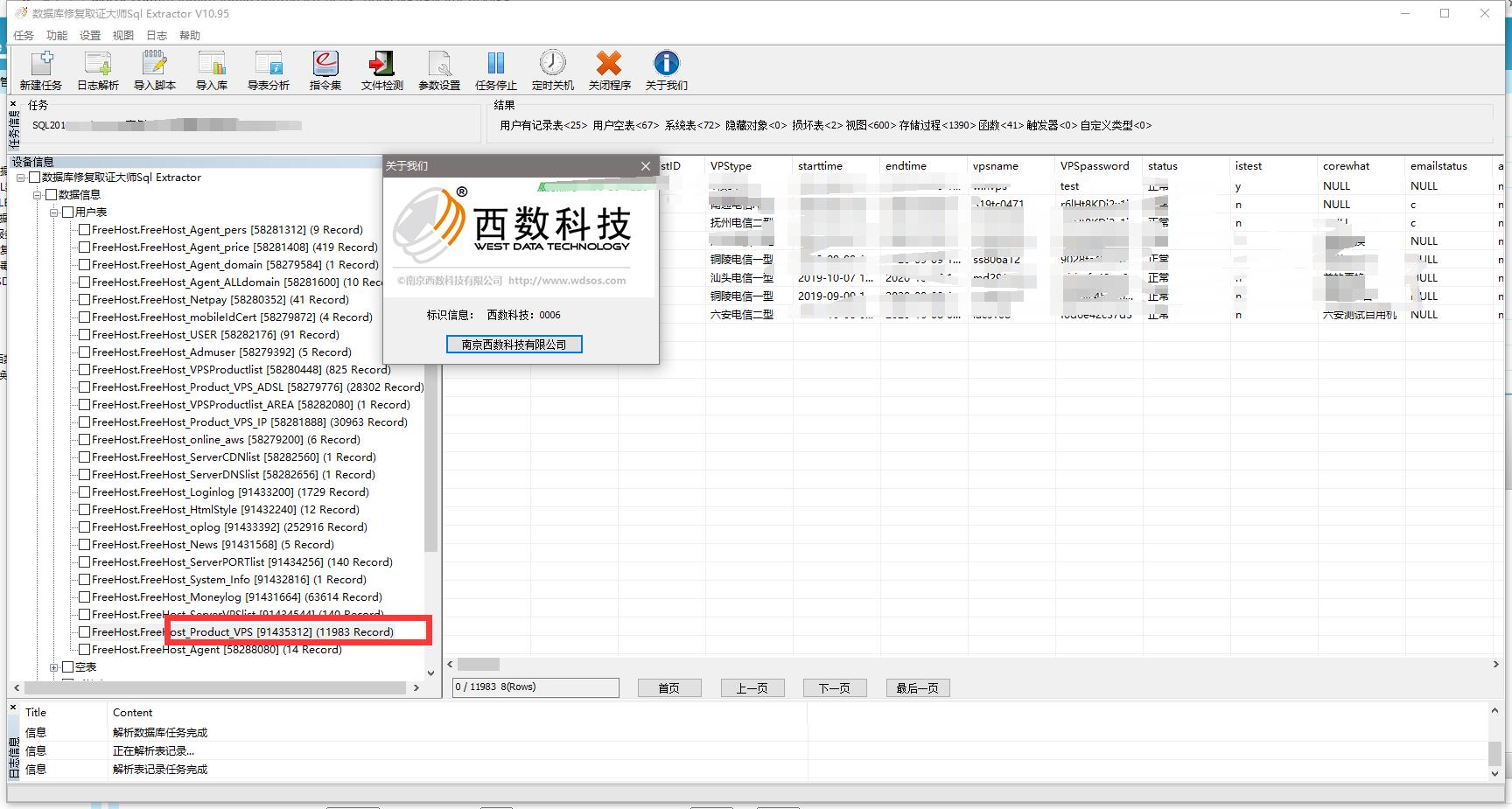The height and width of the screenshot is (809, 1512).
Task: Select FreeHost_News table in tree
Action: click(213, 544)
